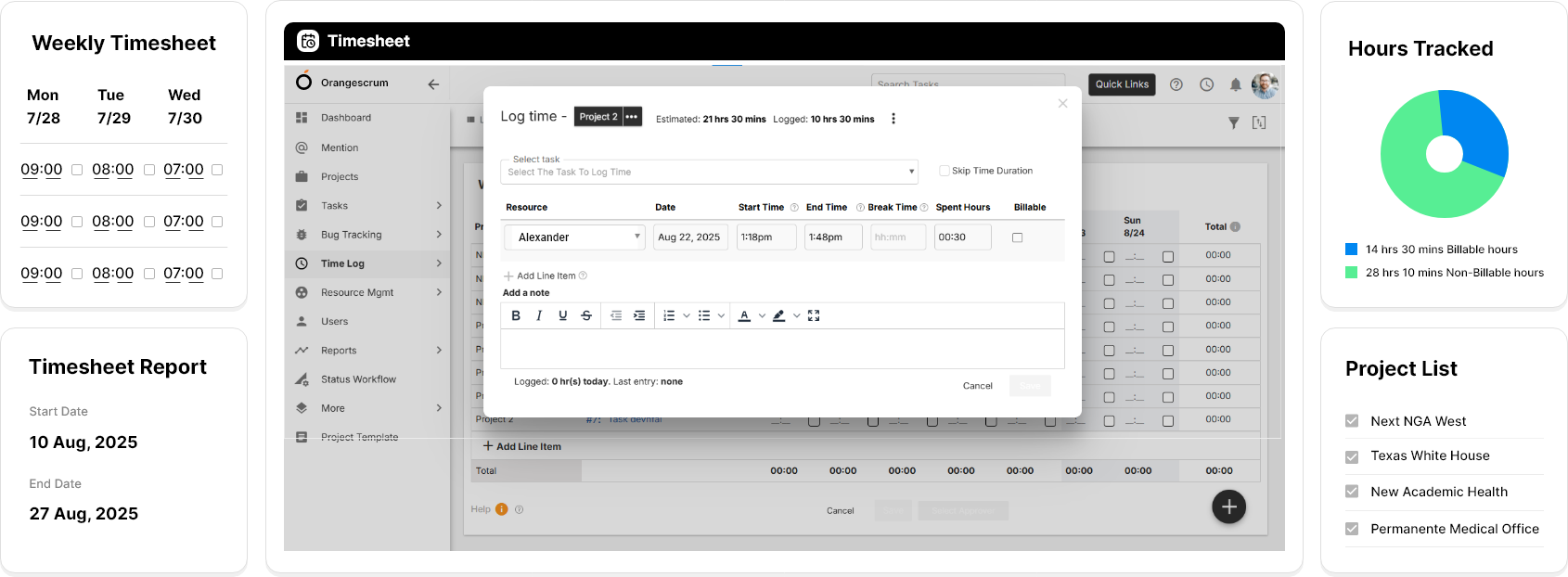The width and height of the screenshot is (1568, 577).
Task: Click the Break Time help icon
Action: (x=924, y=208)
